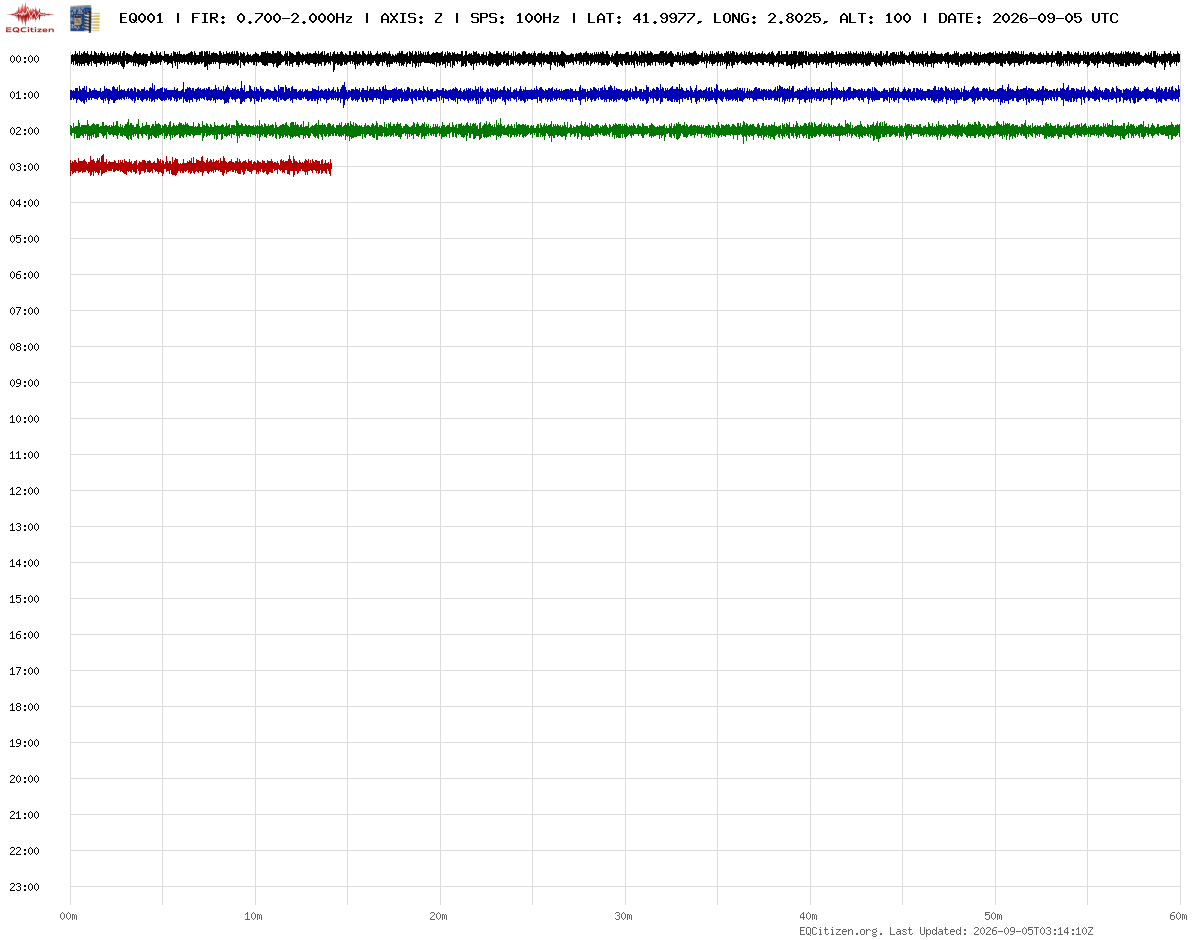Click the 60m time axis label
1200x940 pixels.
[x=1179, y=916]
